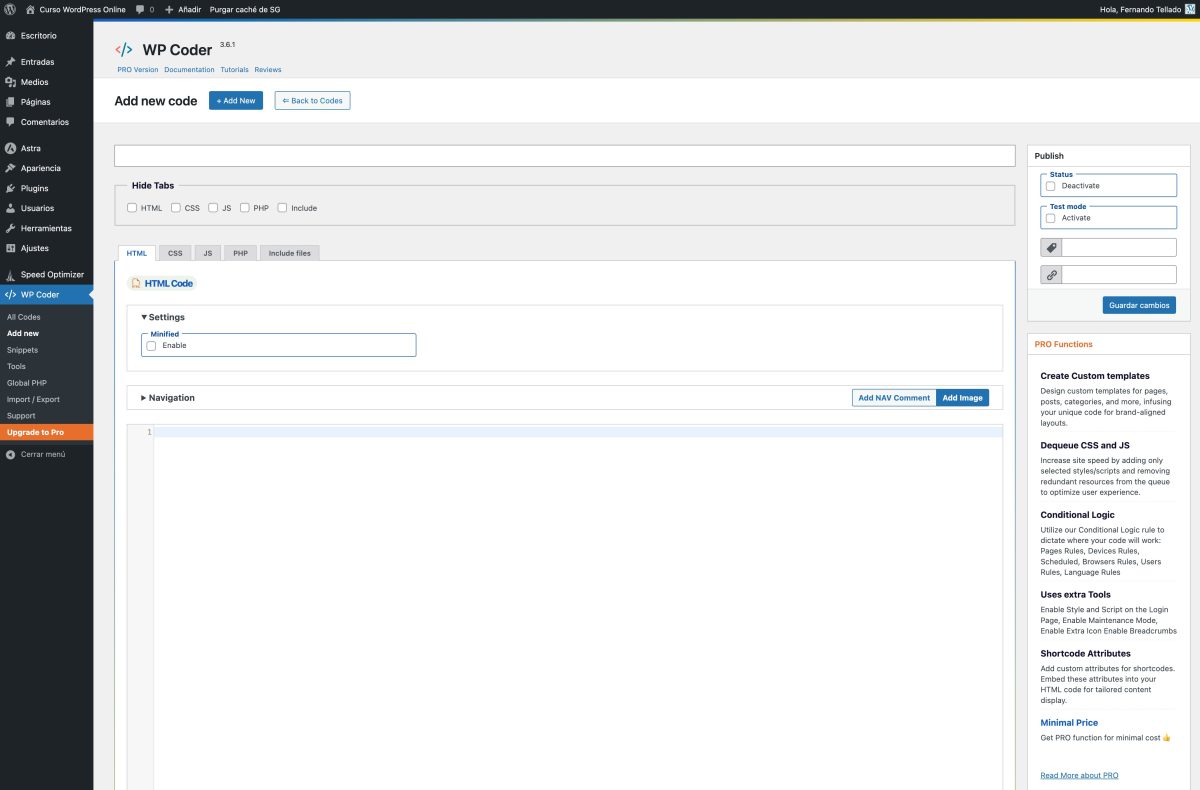
Task: Expand the Navigation section
Action: (x=143, y=397)
